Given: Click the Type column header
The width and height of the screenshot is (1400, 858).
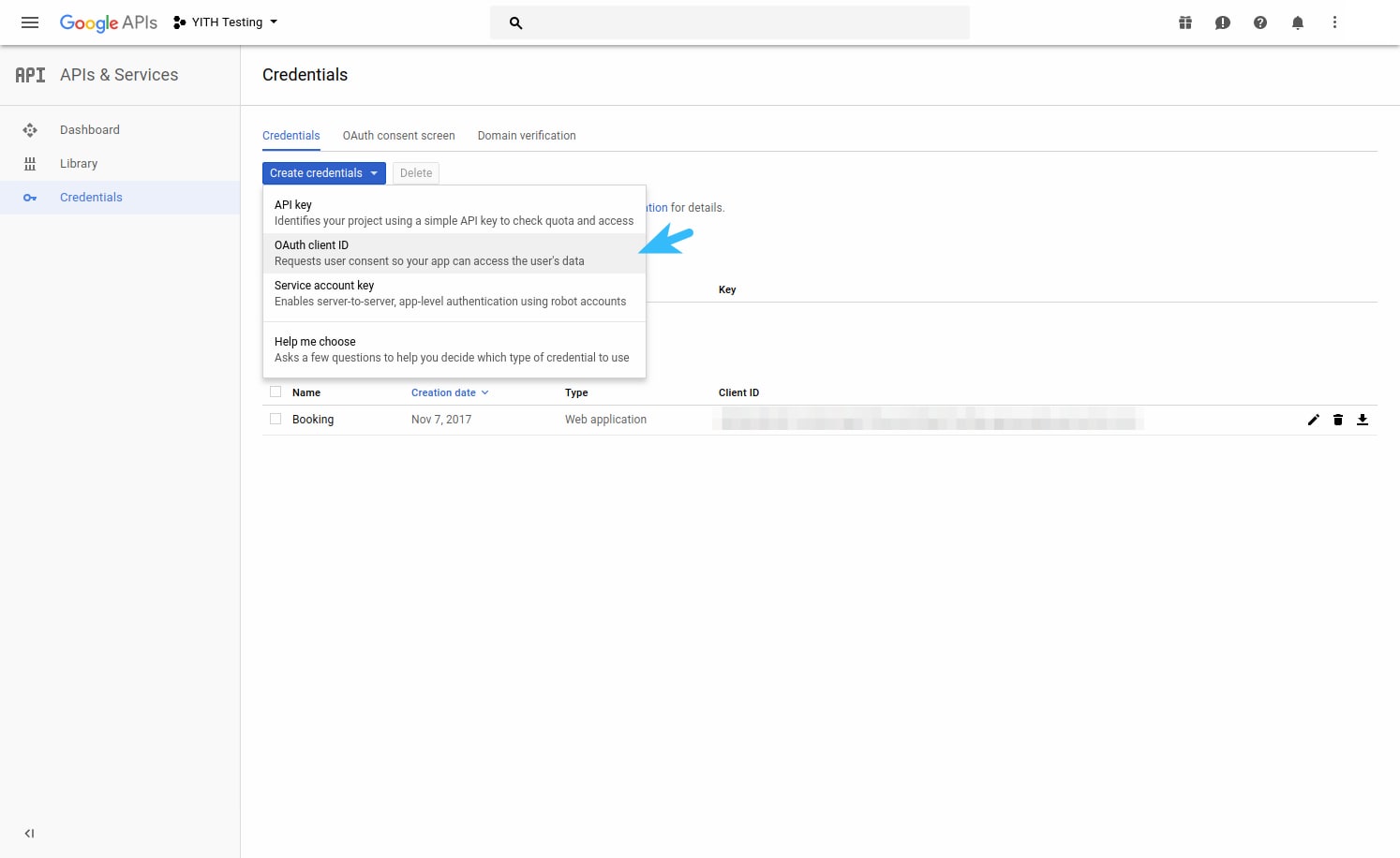Looking at the screenshot, I should [x=576, y=392].
